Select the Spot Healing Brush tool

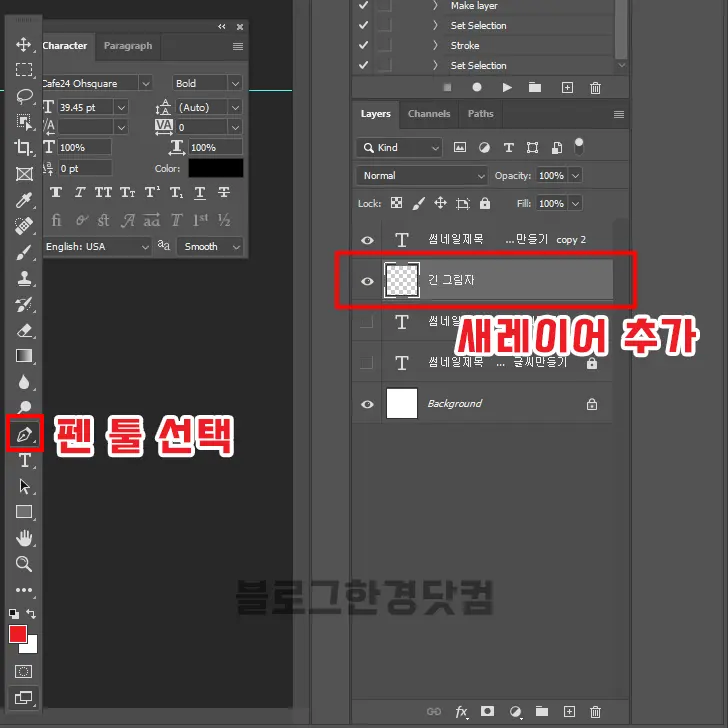click(x=24, y=226)
